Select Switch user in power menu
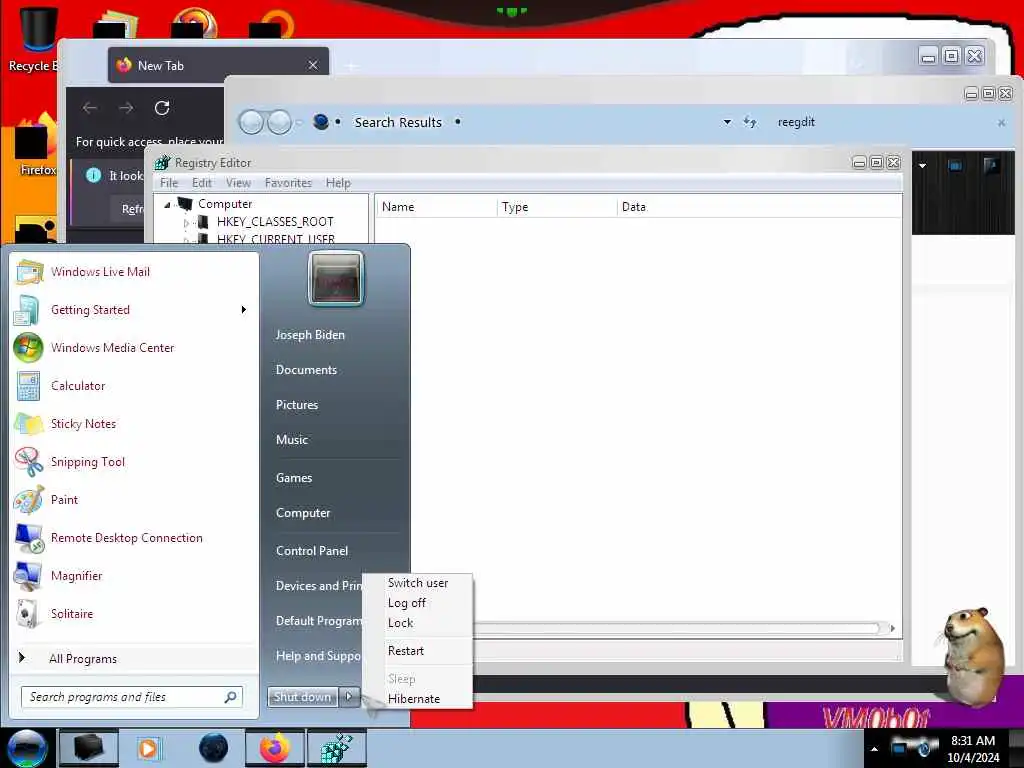The width and height of the screenshot is (1024, 768). pos(418,583)
